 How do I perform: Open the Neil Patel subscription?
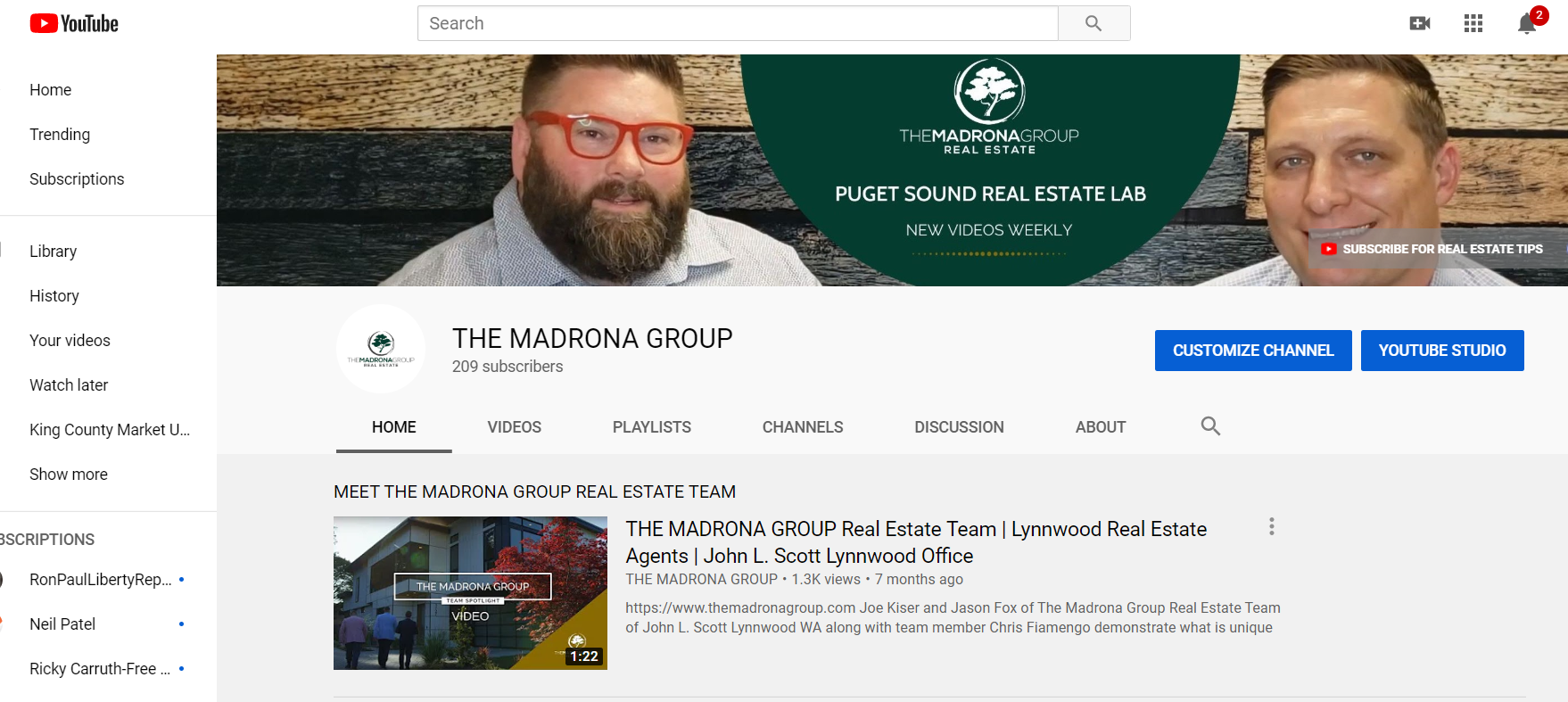click(x=62, y=624)
